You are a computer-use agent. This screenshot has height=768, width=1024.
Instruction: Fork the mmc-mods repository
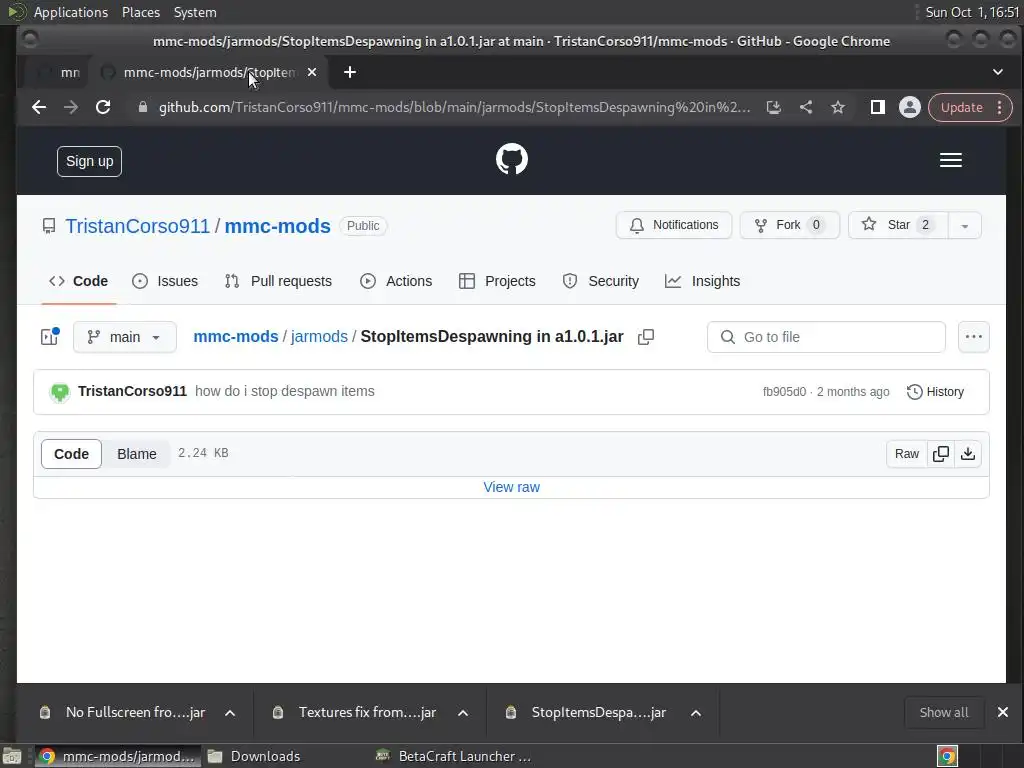790,225
